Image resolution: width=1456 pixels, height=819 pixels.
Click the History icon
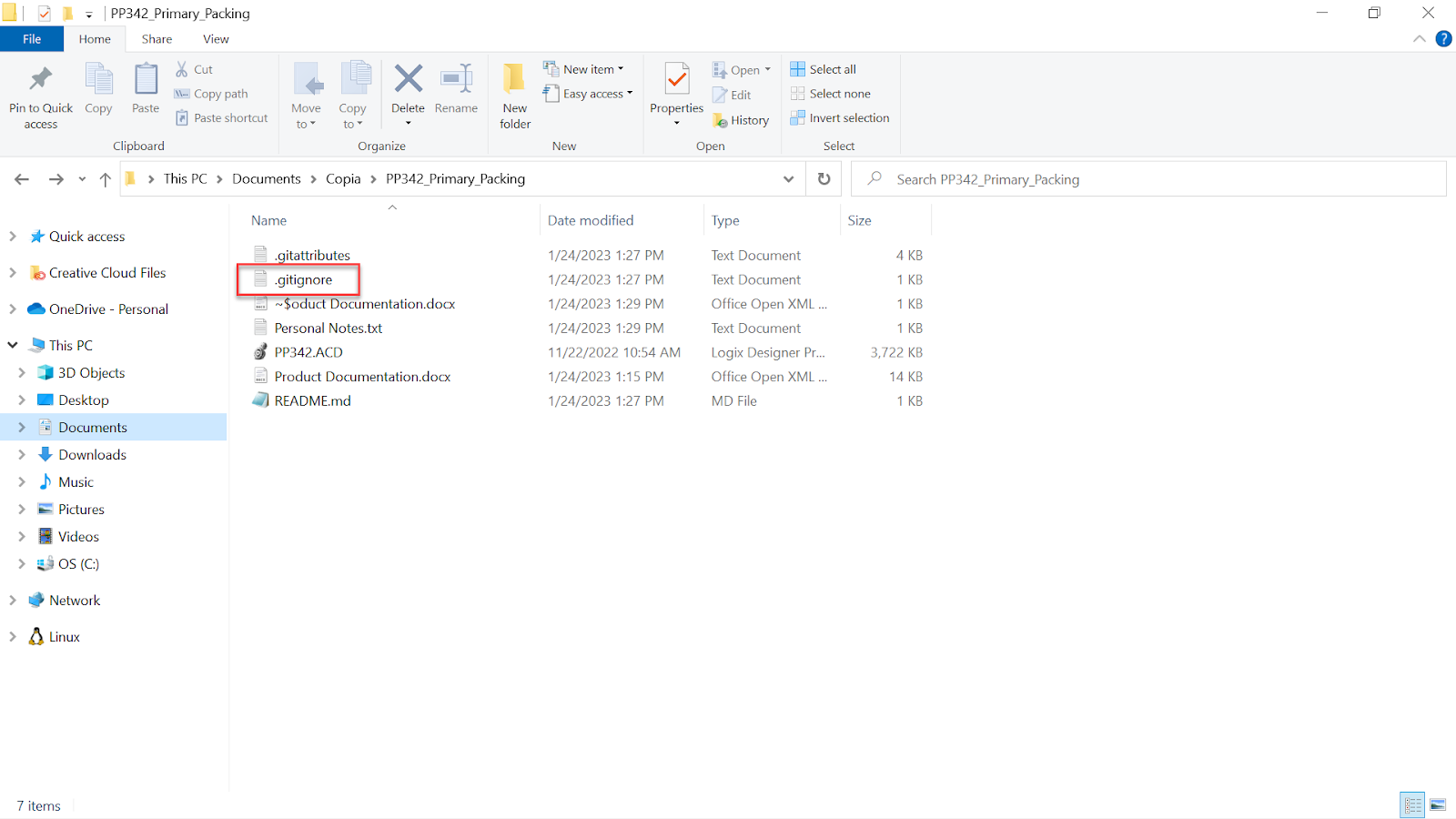coord(741,119)
